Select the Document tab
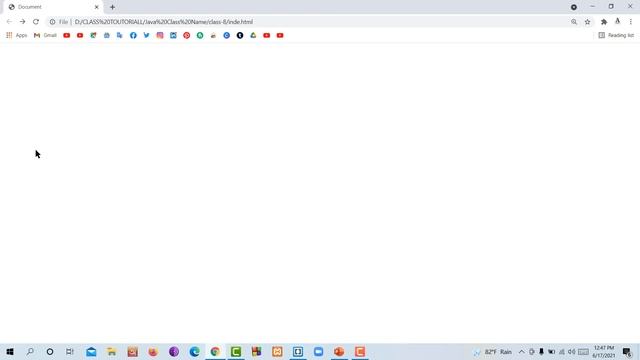The image size is (640, 360). pyautogui.click(x=53, y=7)
